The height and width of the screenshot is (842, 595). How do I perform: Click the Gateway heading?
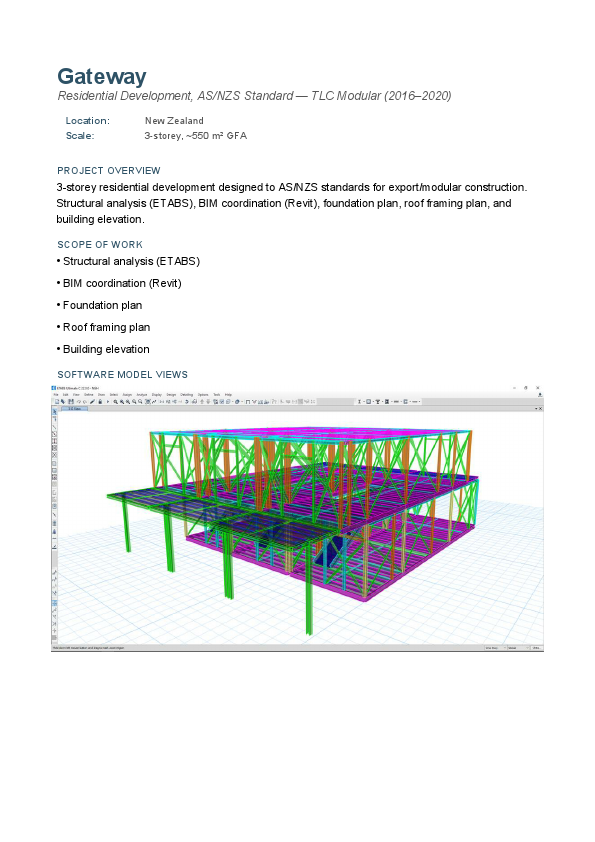click(x=101, y=76)
